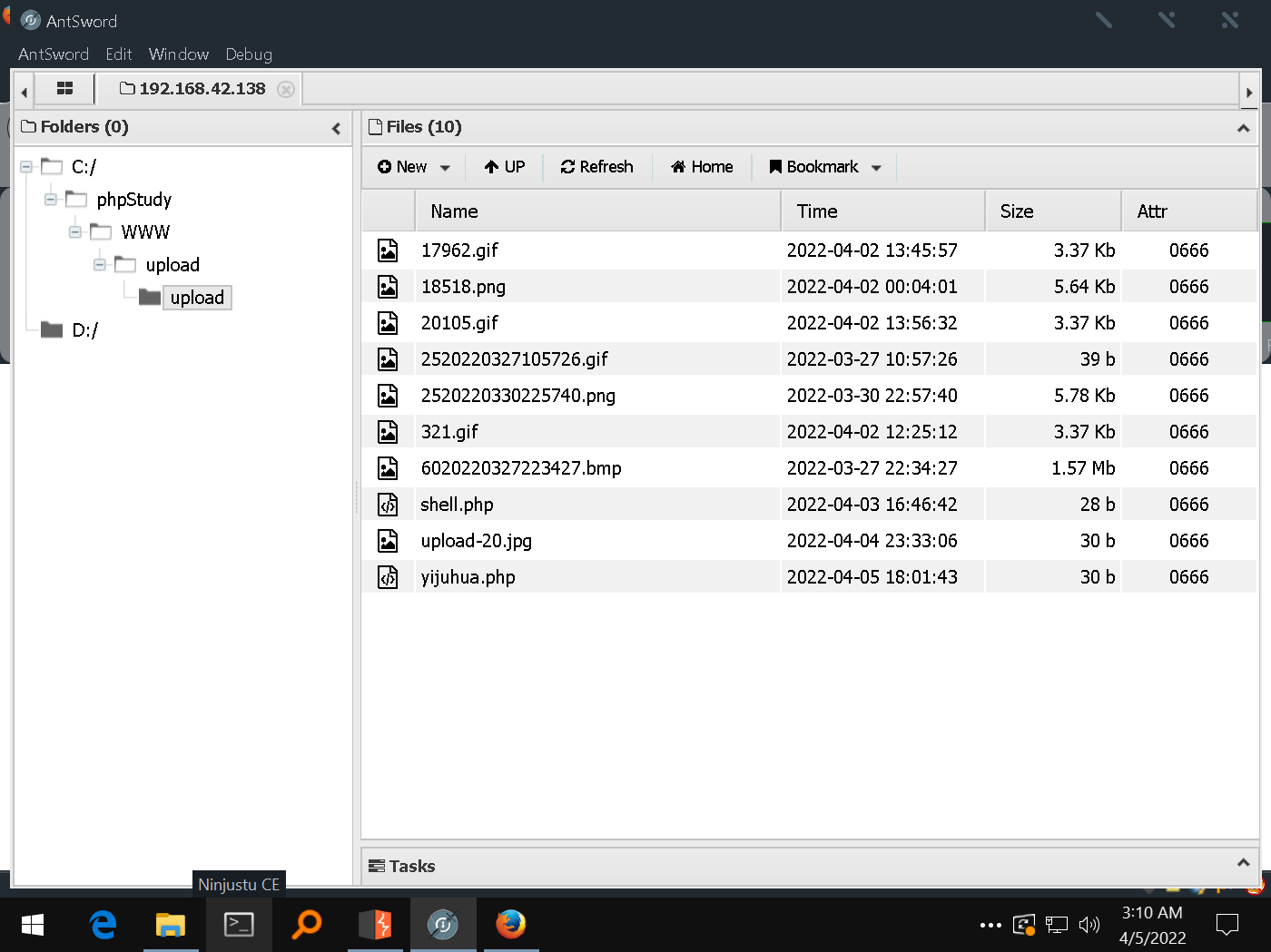Click the image icon beside 20105.gif

click(x=388, y=323)
